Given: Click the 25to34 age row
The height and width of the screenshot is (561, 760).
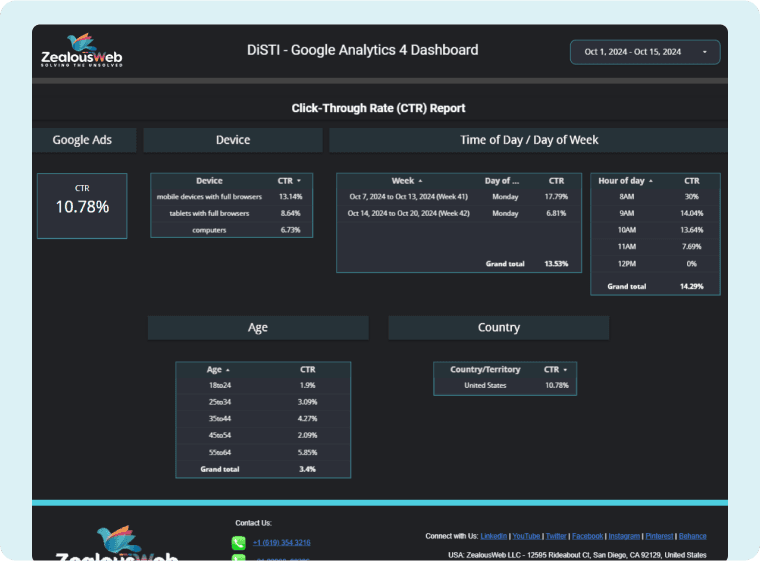Looking at the screenshot, I should (x=263, y=402).
